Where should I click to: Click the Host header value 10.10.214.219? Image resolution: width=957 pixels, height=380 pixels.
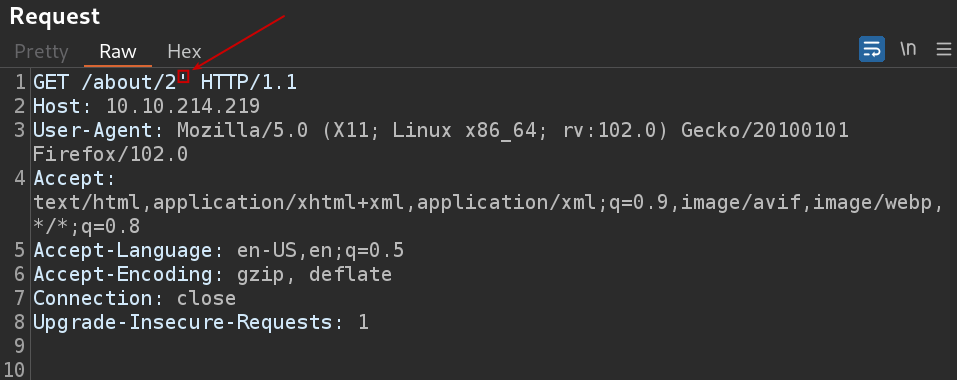pos(183,106)
